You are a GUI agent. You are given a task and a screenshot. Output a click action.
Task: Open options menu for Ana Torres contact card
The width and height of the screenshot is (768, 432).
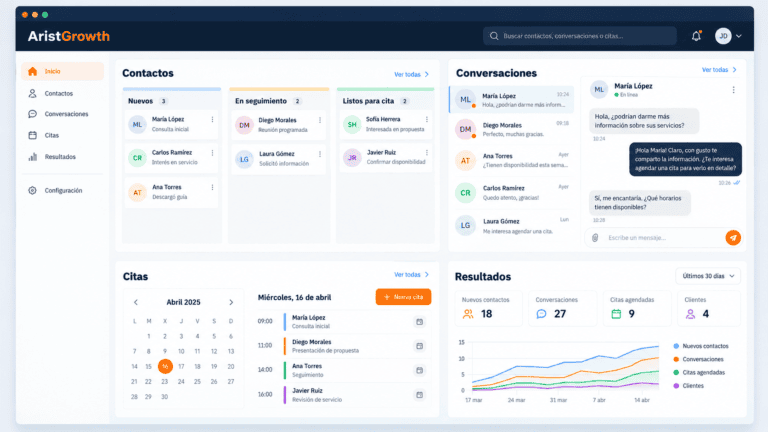tap(212, 187)
